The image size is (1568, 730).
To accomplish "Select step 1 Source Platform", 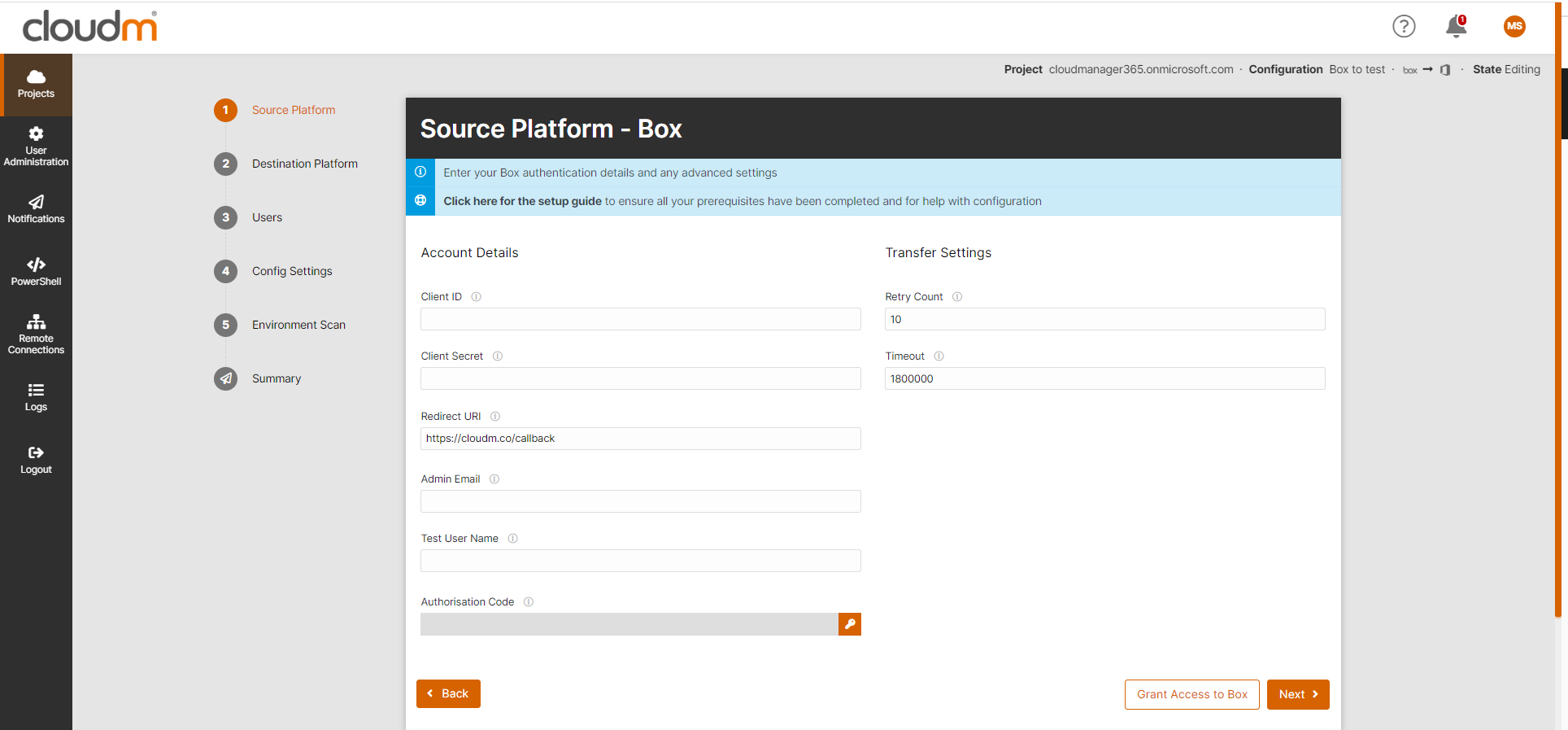I will tap(275, 110).
